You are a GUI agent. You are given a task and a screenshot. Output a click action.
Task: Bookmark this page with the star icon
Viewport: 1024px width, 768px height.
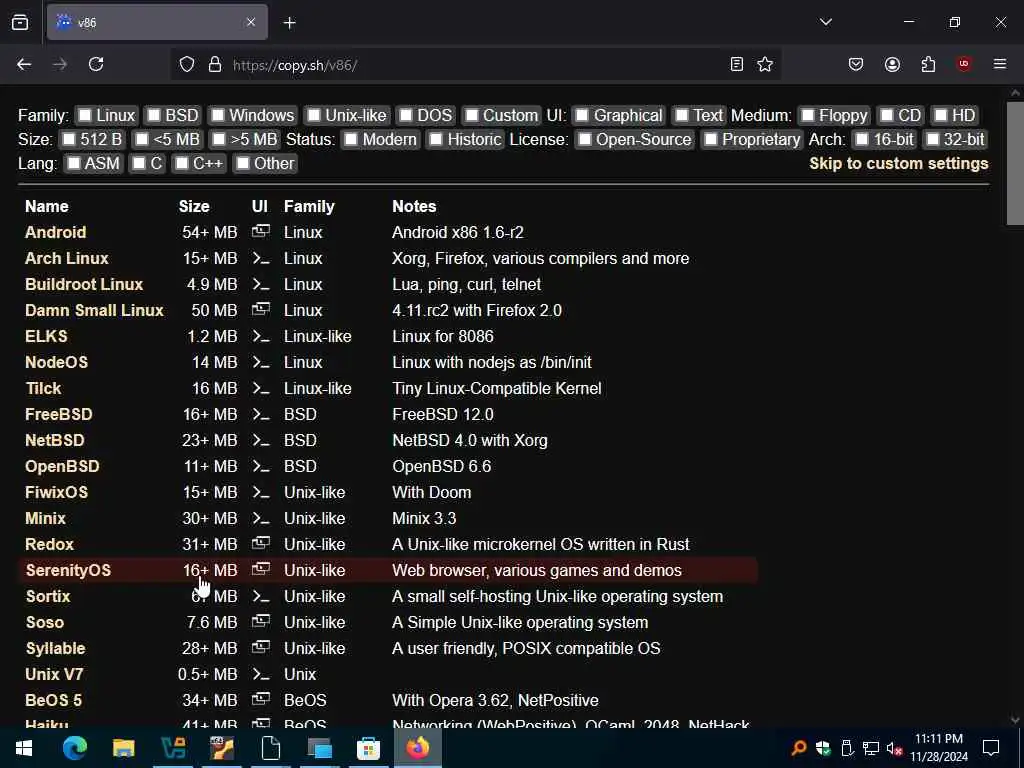(765, 64)
